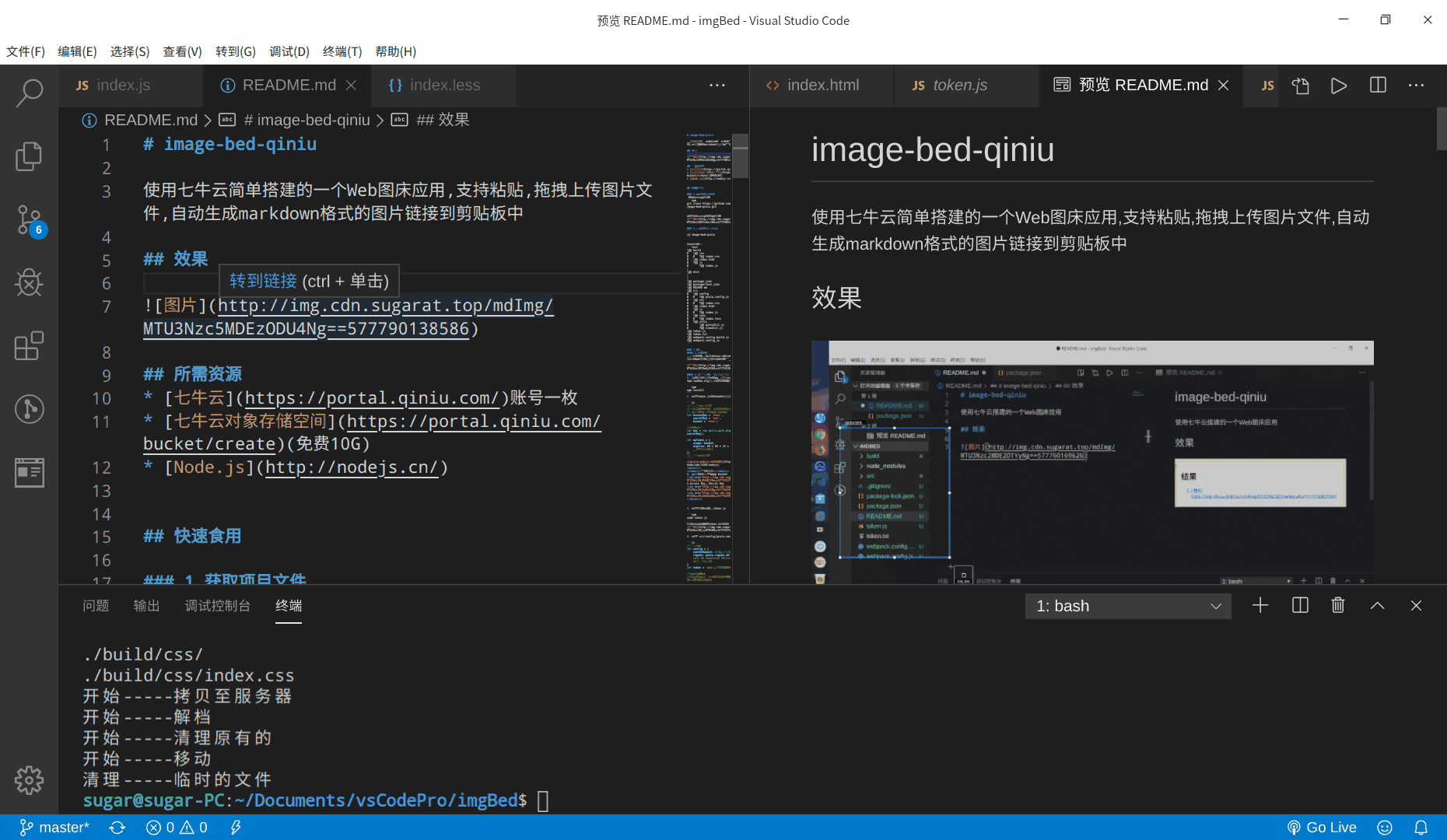This screenshot has height=840, width=1447.
Task: Switch to the index.js tab
Action: click(131, 86)
